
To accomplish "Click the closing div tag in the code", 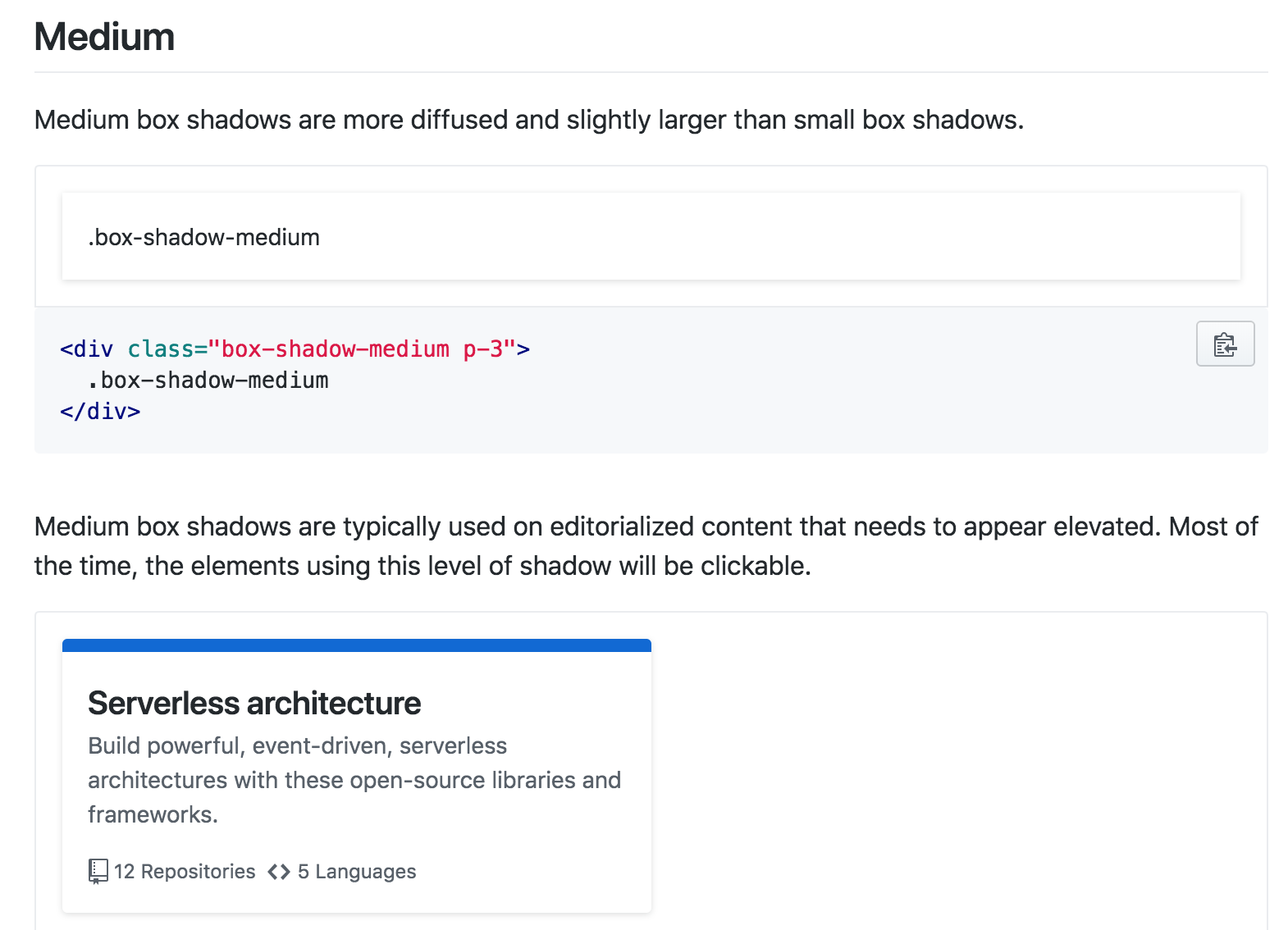I will pyautogui.click(x=98, y=412).
